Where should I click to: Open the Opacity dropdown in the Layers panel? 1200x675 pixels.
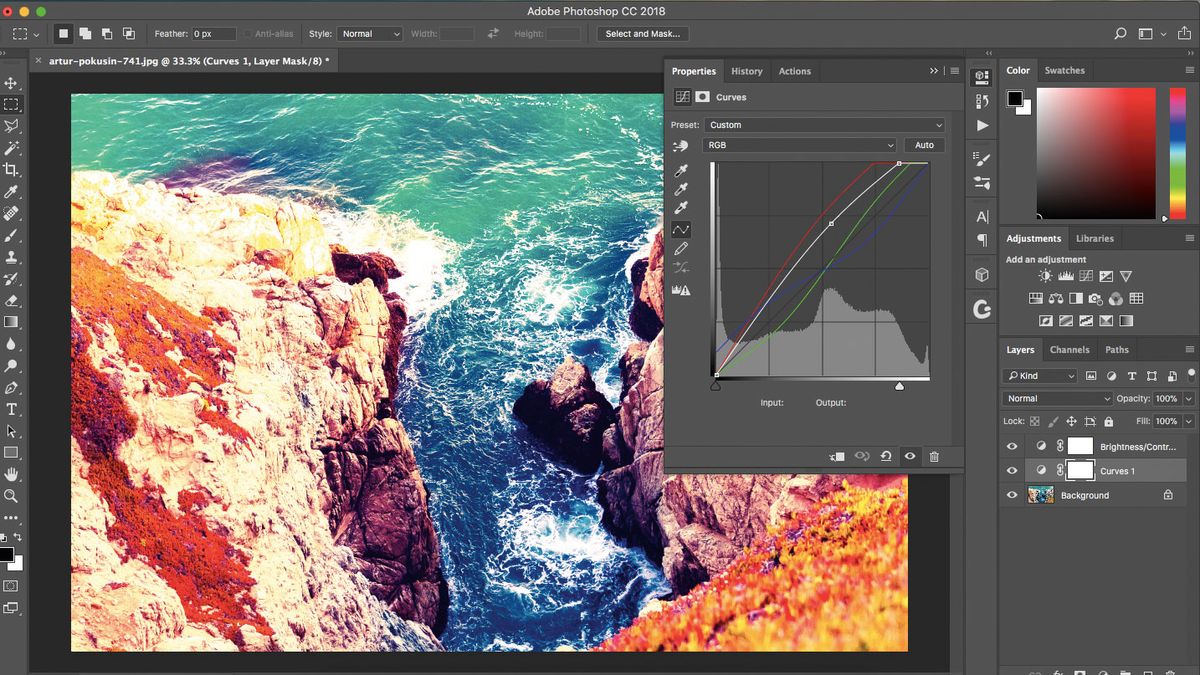pyautogui.click(x=1188, y=398)
